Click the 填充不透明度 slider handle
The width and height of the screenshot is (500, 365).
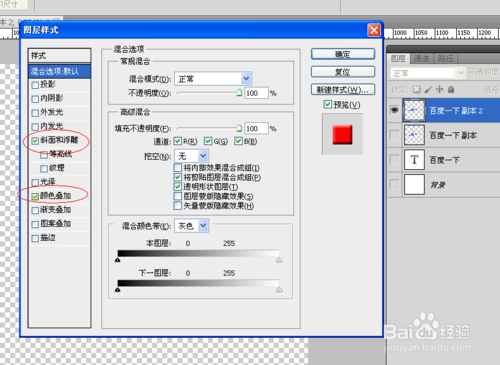pos(239,128)
